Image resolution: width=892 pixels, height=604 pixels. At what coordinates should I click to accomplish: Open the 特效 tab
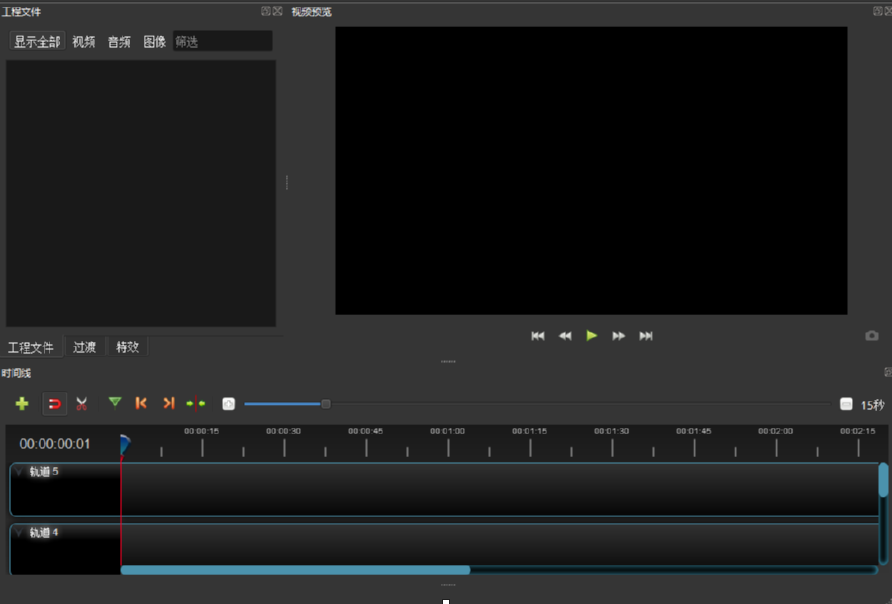tap(127, 346)
